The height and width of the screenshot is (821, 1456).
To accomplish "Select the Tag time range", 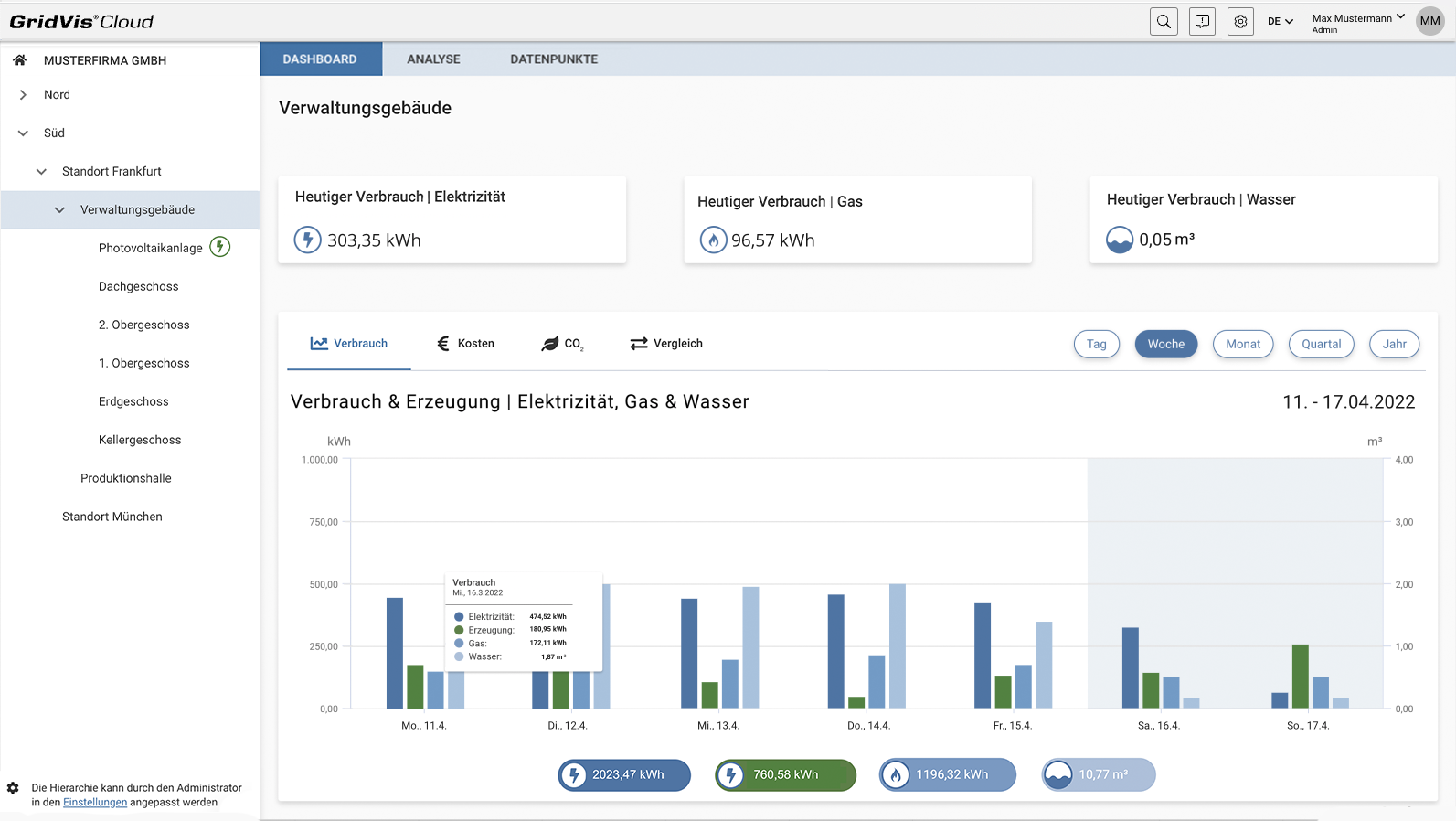I will [x=1097, y=344].
